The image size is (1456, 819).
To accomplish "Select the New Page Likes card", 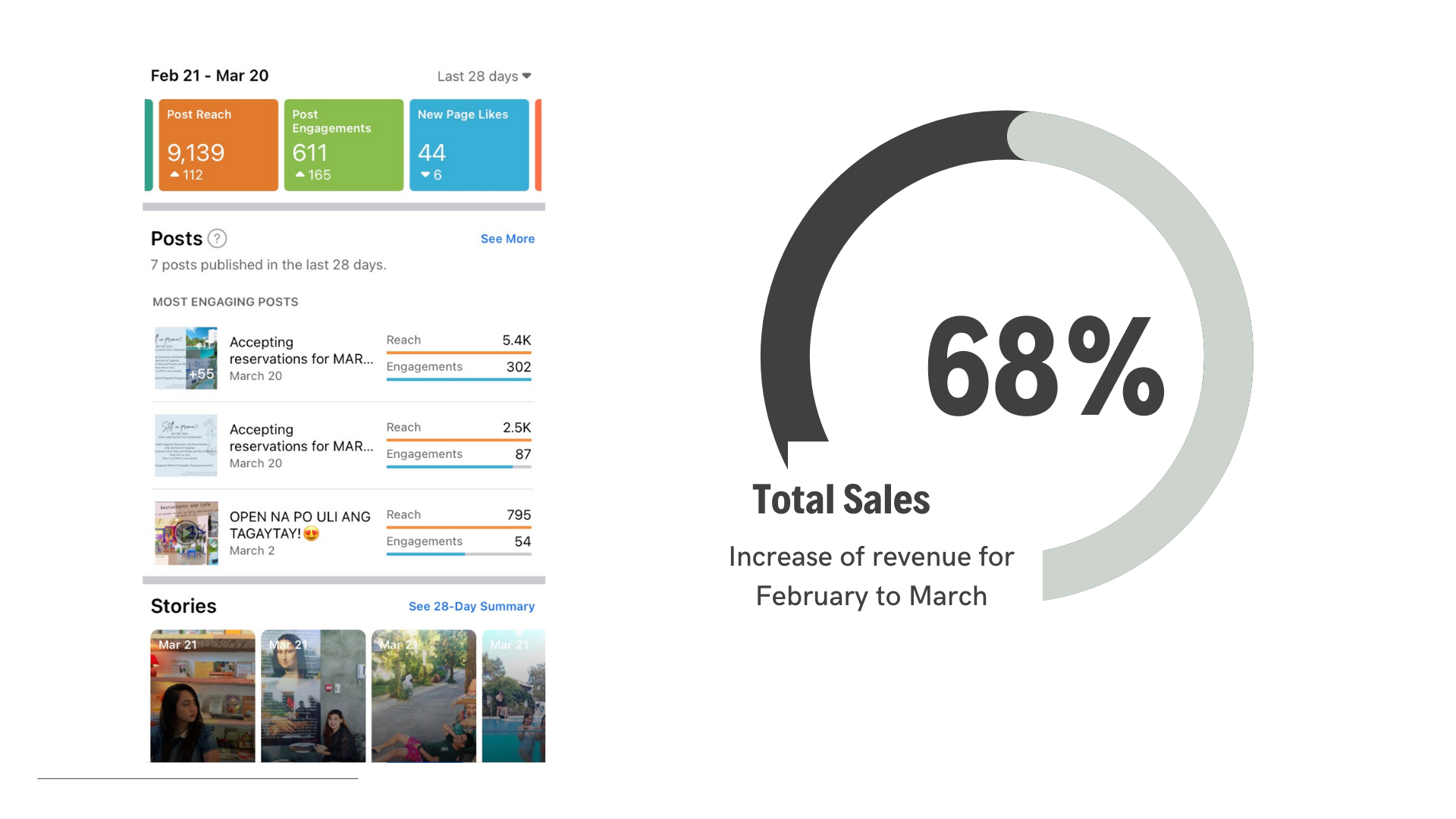I will click(469, 145).
